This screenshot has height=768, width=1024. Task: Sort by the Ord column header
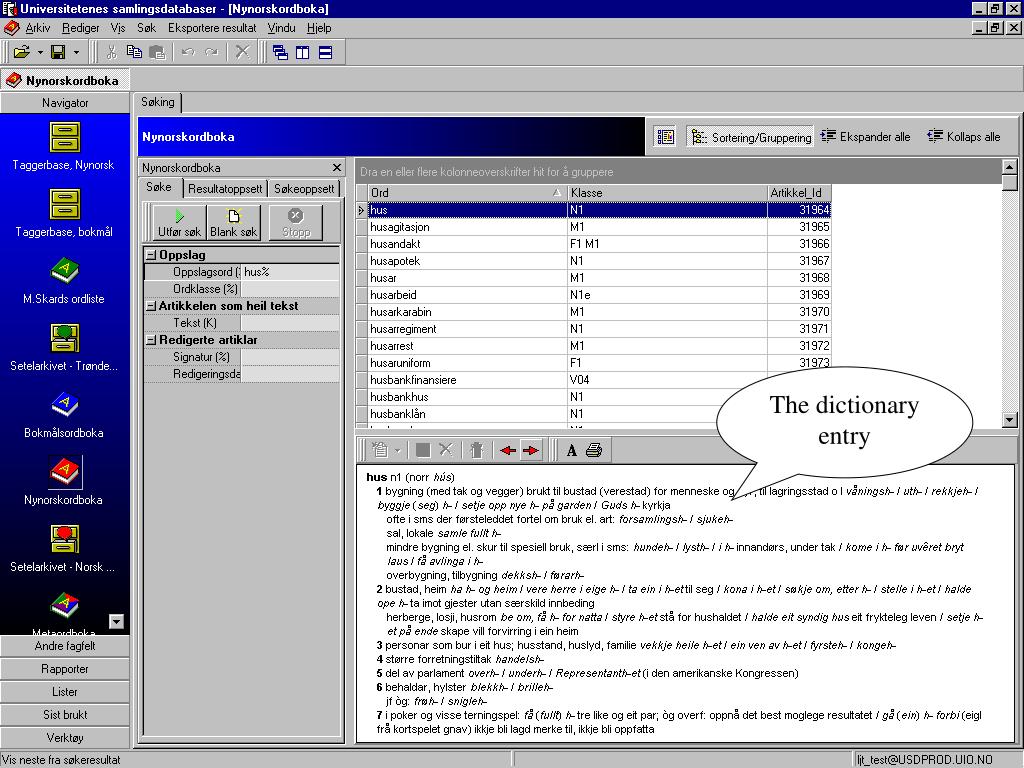[x=461, y=193]
